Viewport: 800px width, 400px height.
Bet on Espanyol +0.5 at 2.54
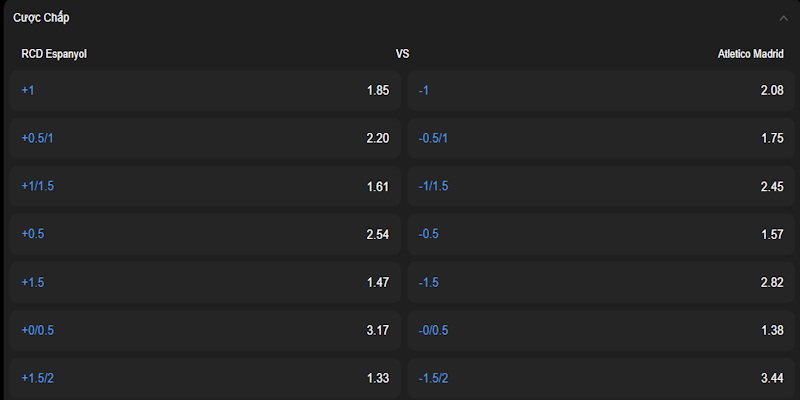pyautogui.click(x=205, y=234)
